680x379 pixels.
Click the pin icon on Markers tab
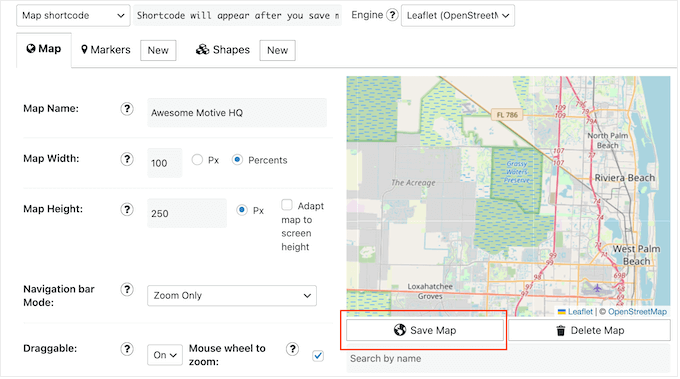click(85, 50)
